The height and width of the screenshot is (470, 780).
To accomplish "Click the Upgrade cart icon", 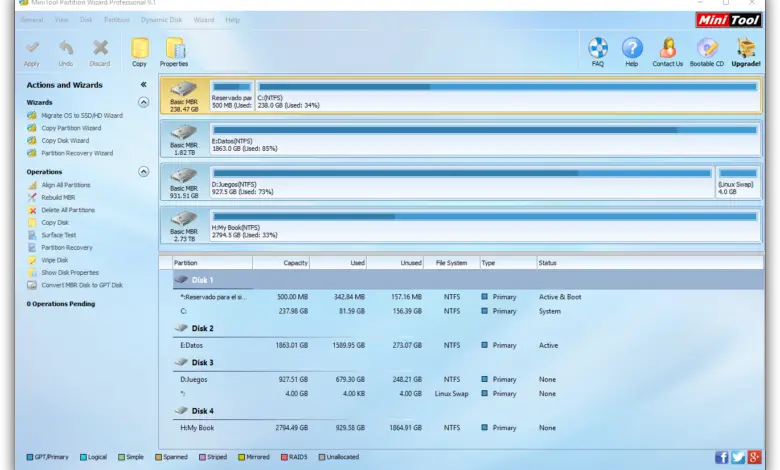I will tap(746, 48).
